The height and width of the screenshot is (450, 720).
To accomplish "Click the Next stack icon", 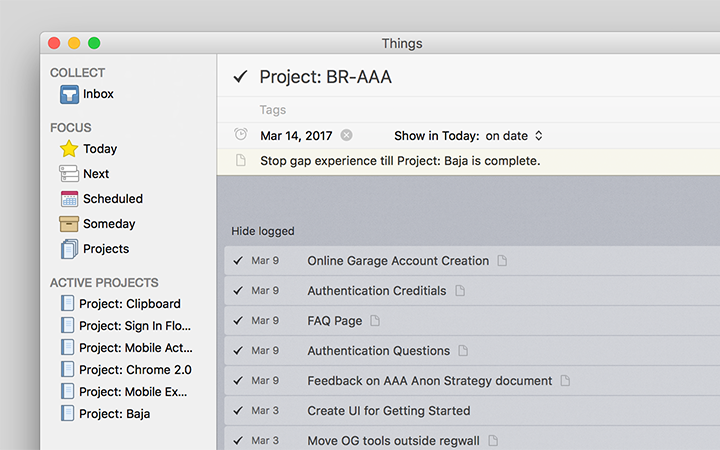I will [69, 174].
